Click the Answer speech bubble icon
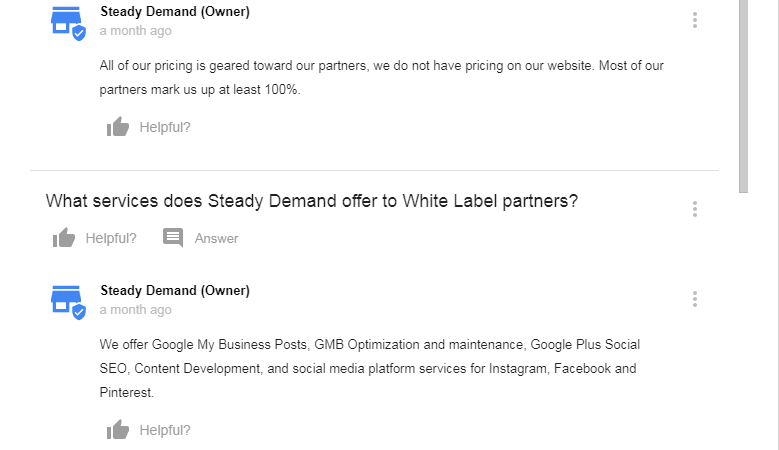This screenshot has height=450, width=779. 173,238
